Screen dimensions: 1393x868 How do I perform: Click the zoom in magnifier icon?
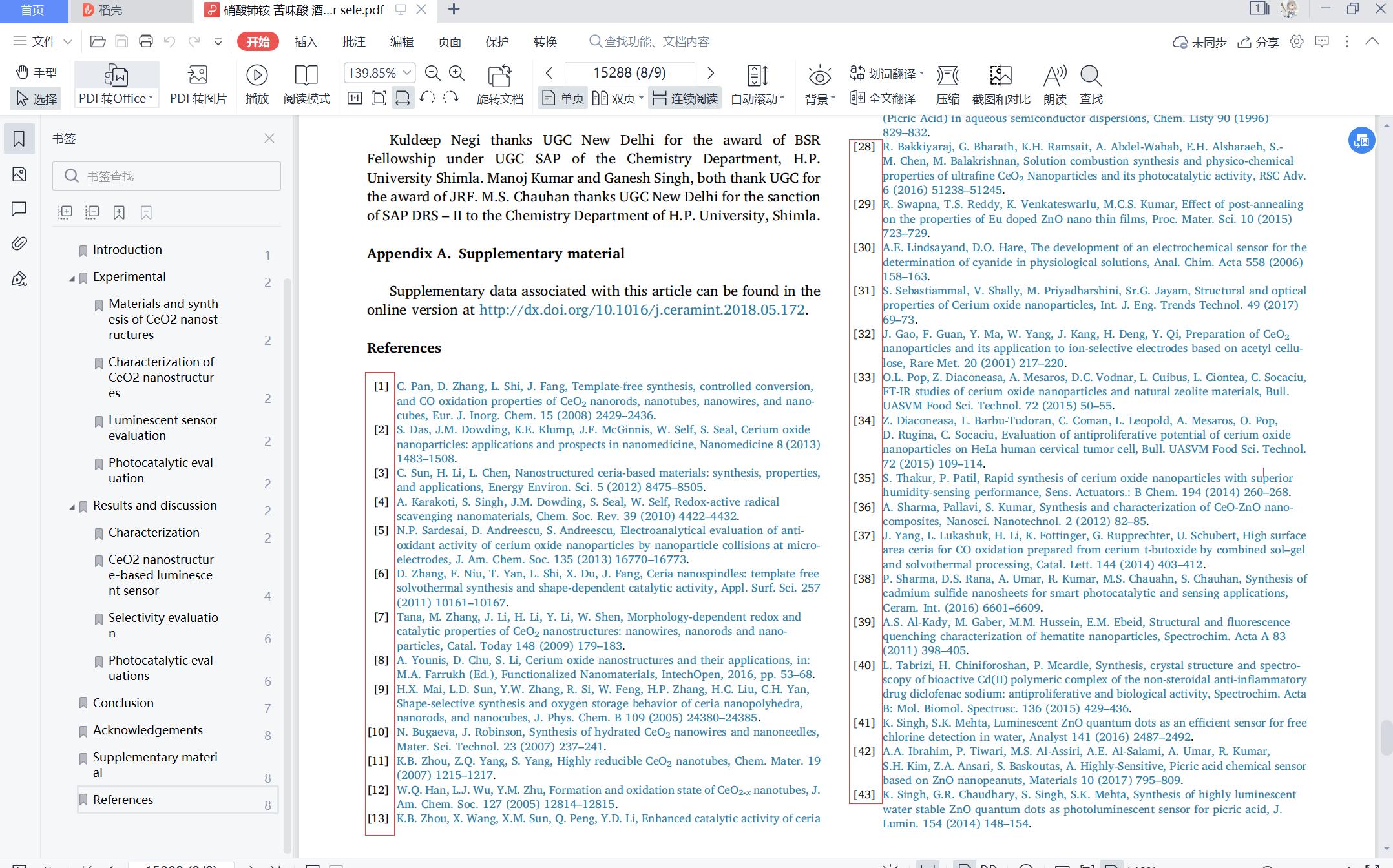click(x=457, y=73)
